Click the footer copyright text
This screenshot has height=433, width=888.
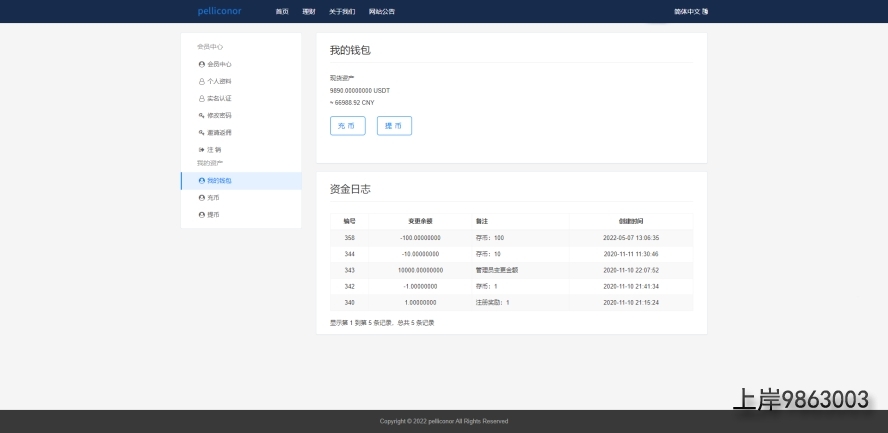click(x=444, y=421)
